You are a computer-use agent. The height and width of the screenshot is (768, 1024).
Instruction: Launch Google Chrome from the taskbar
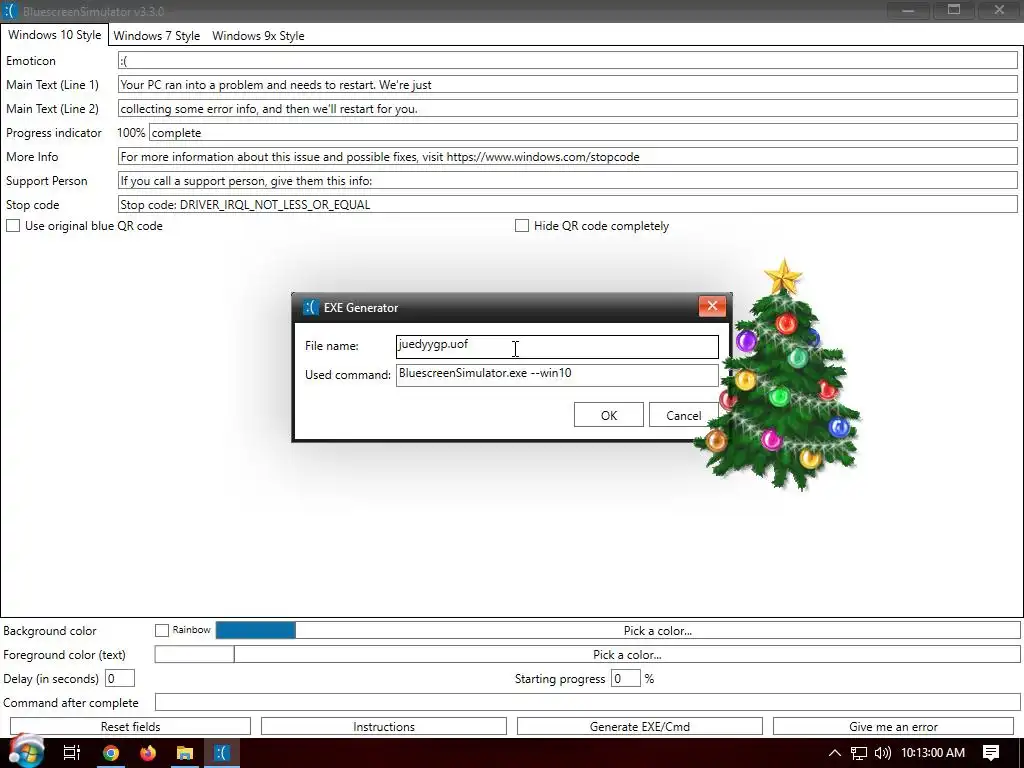click(x=111, y=753)
